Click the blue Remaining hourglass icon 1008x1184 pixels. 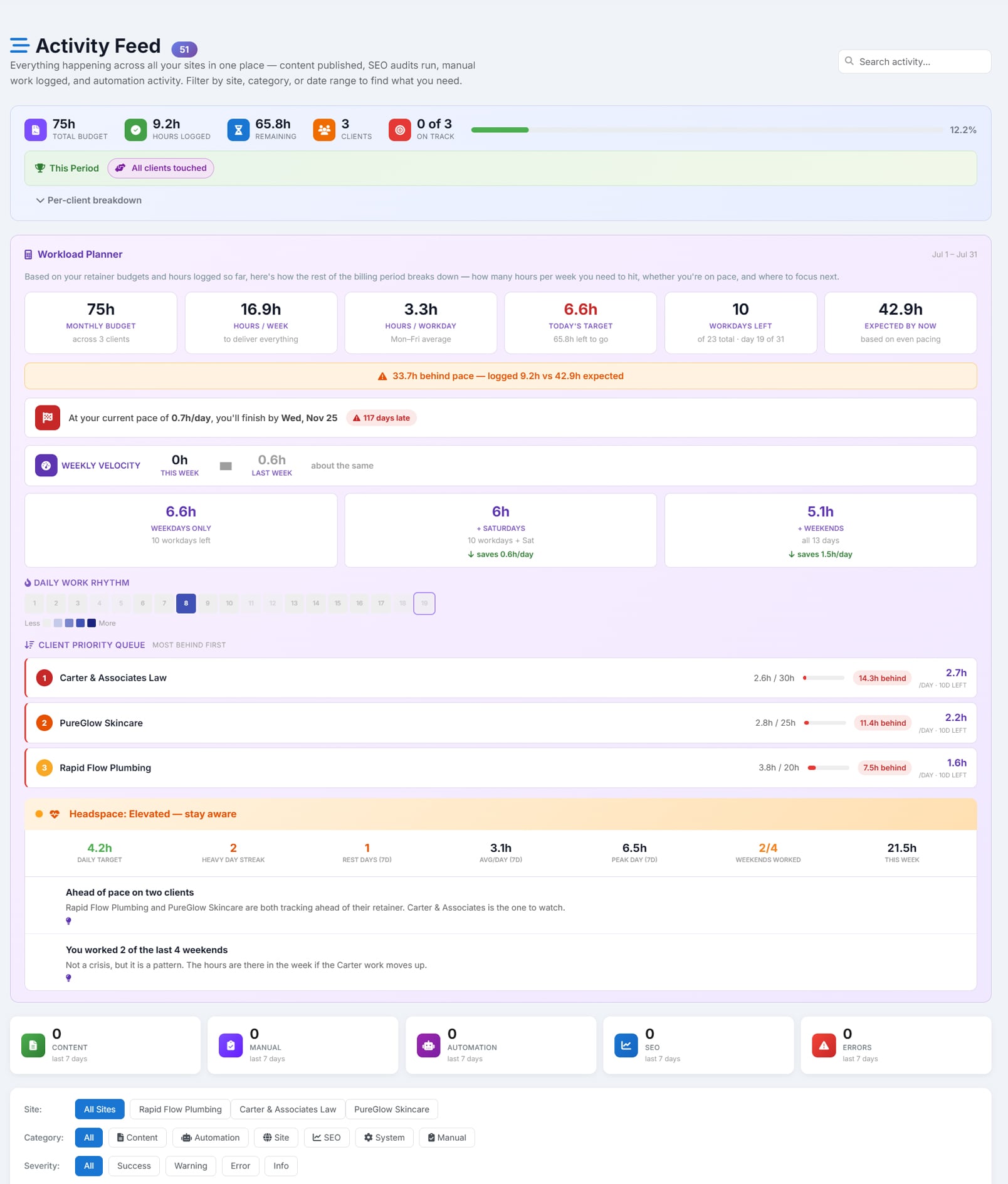pos(238,130)
